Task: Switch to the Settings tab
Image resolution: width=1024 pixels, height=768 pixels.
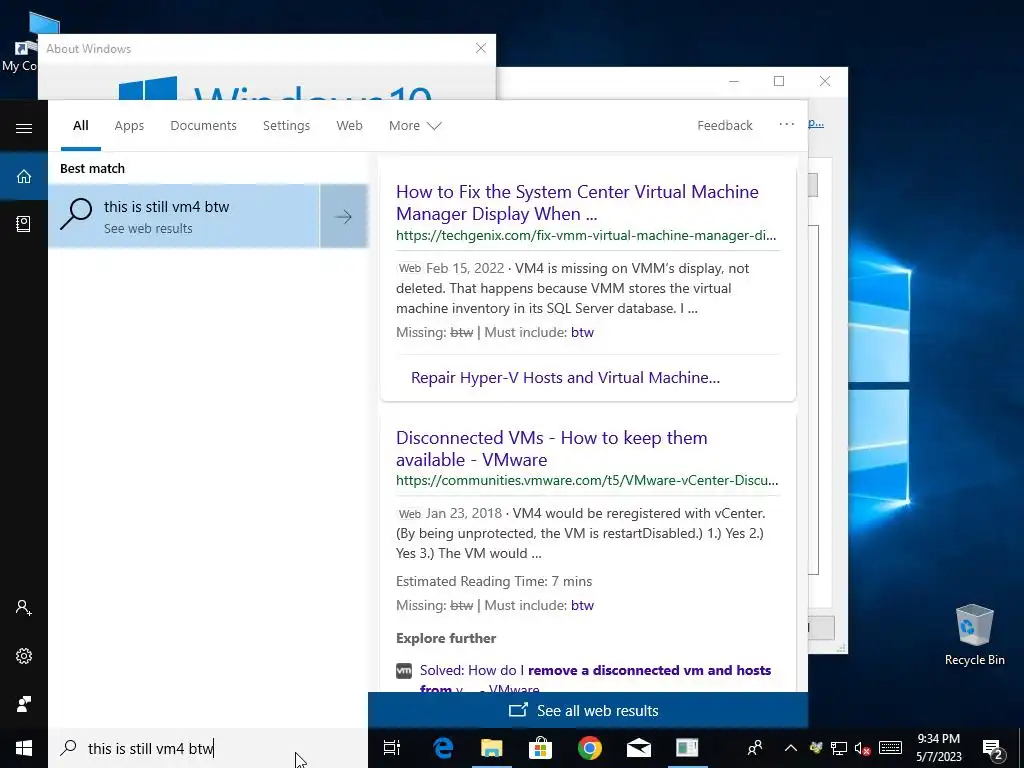Action: tap(286, 125)
